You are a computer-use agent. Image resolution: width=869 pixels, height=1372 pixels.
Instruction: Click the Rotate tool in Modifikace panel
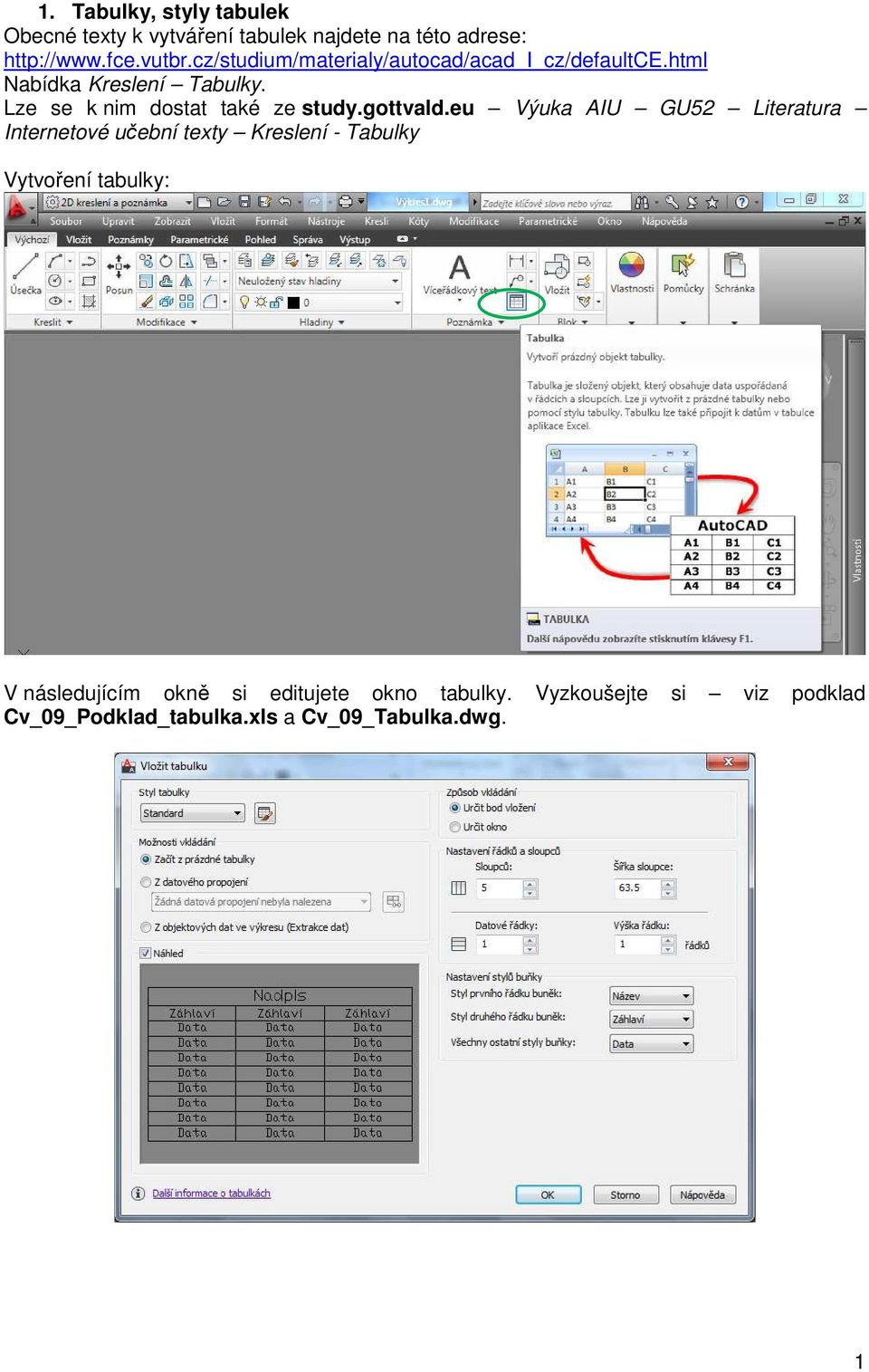click(x=166, y=261)
